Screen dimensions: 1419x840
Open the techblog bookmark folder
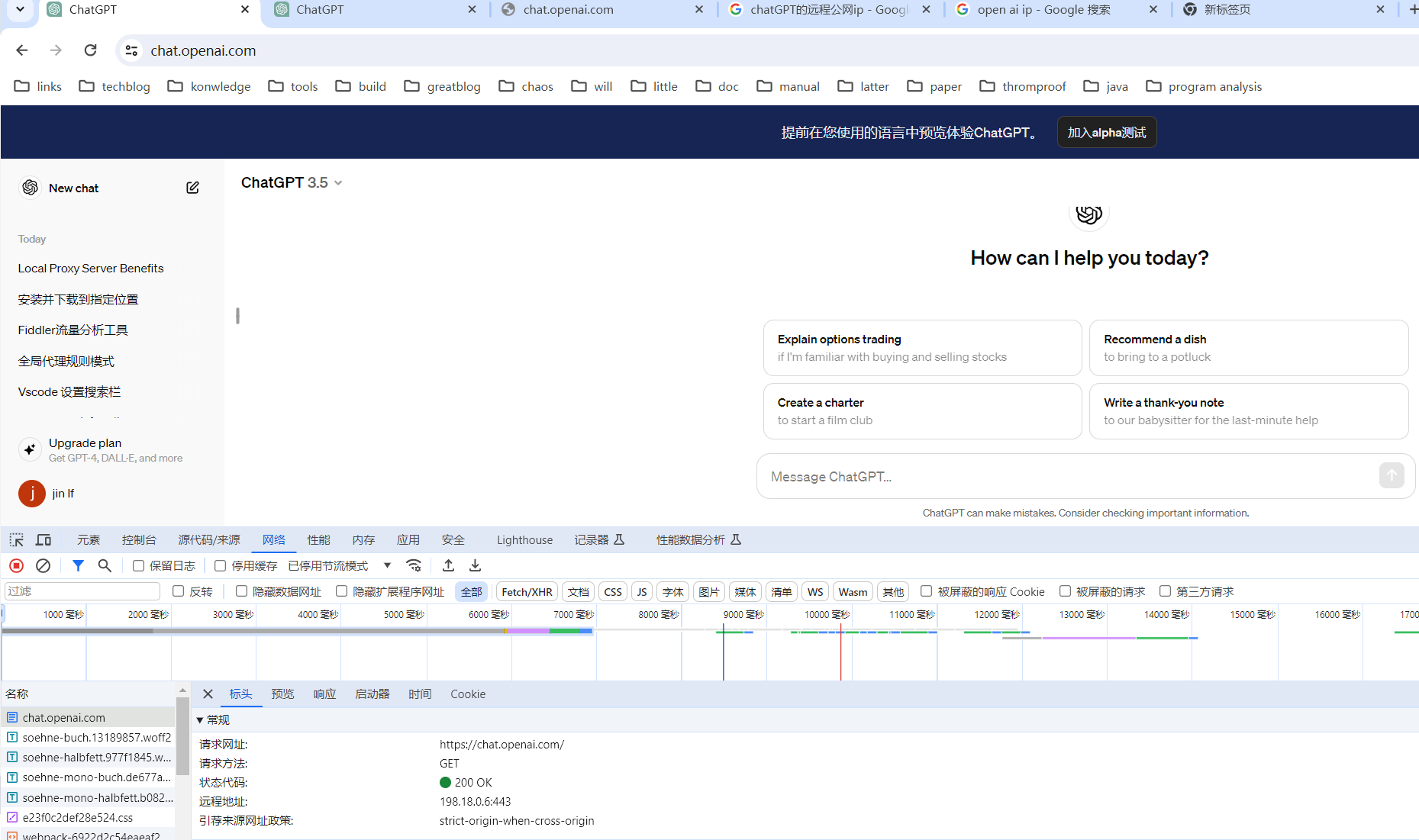click(x=115, y=86)
